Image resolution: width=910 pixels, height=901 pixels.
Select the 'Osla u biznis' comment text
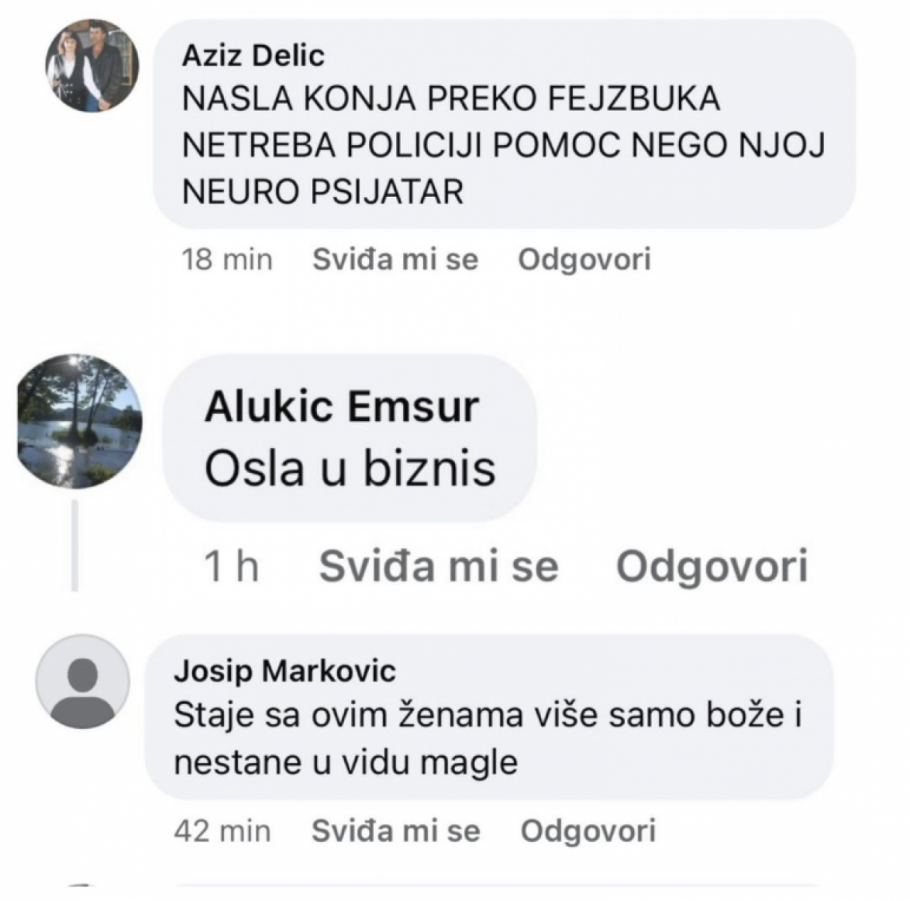[x=350, y=468]
